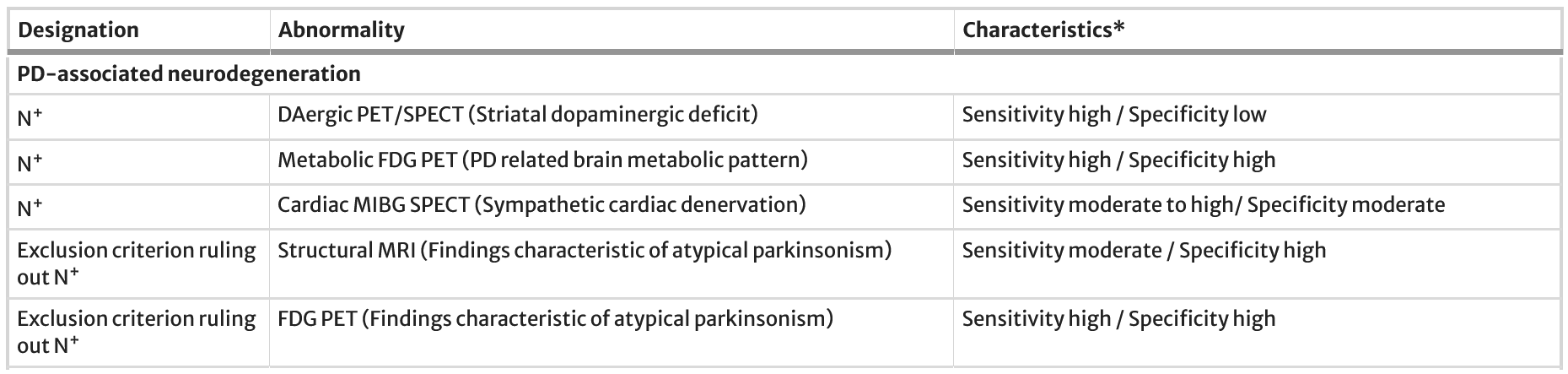Click exclusion criterion designation in the last row
This screenshot has width=1568, height=374.
tap(136, 332)
